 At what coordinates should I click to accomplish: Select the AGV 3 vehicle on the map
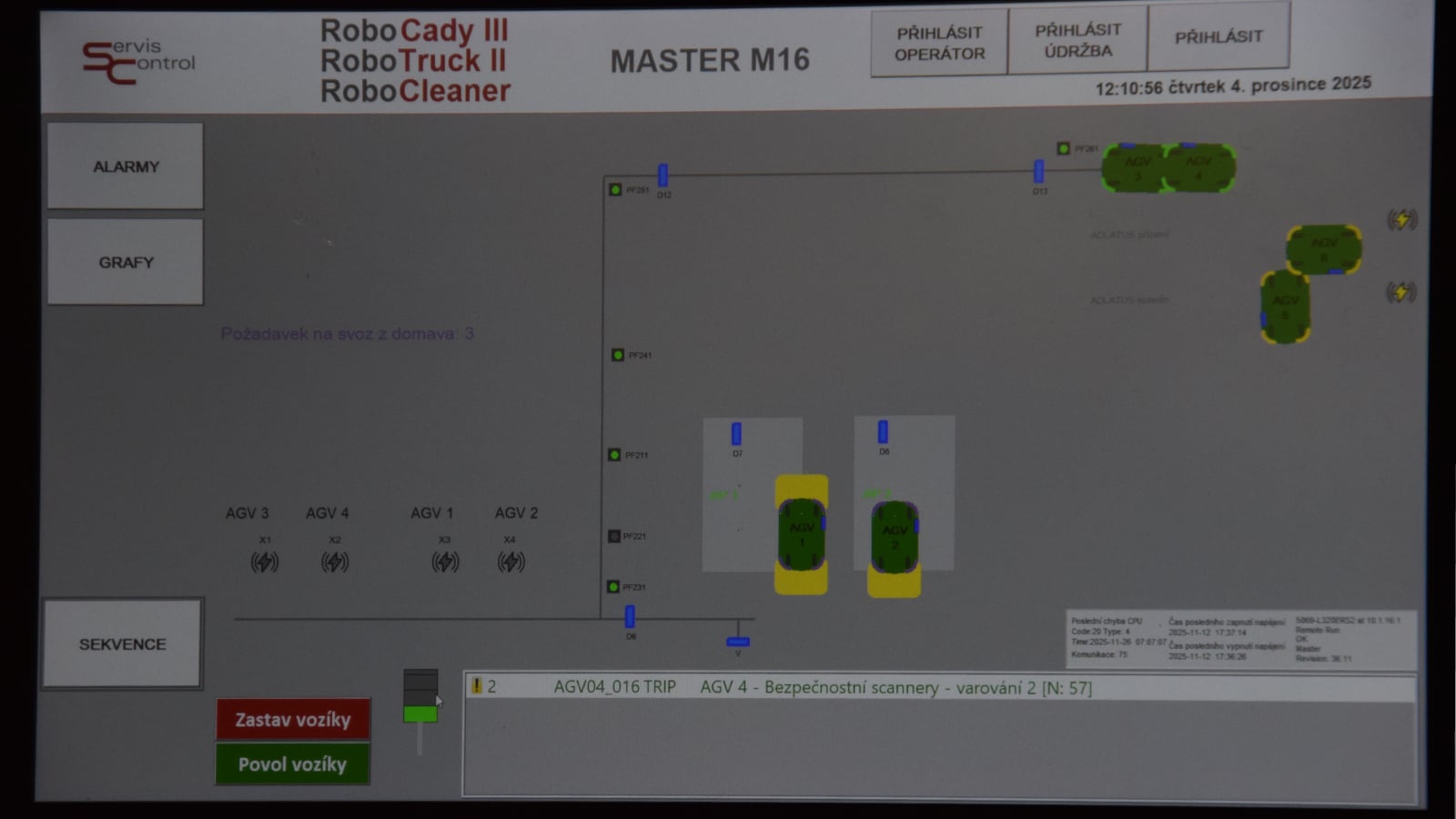tap(1136, 168)
